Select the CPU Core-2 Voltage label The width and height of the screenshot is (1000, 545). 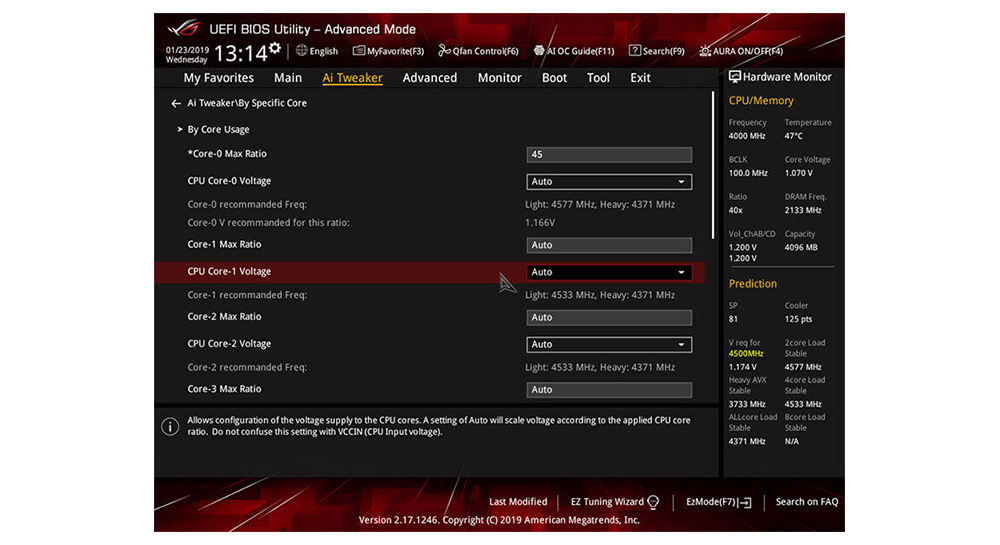(x=229, y=344)
